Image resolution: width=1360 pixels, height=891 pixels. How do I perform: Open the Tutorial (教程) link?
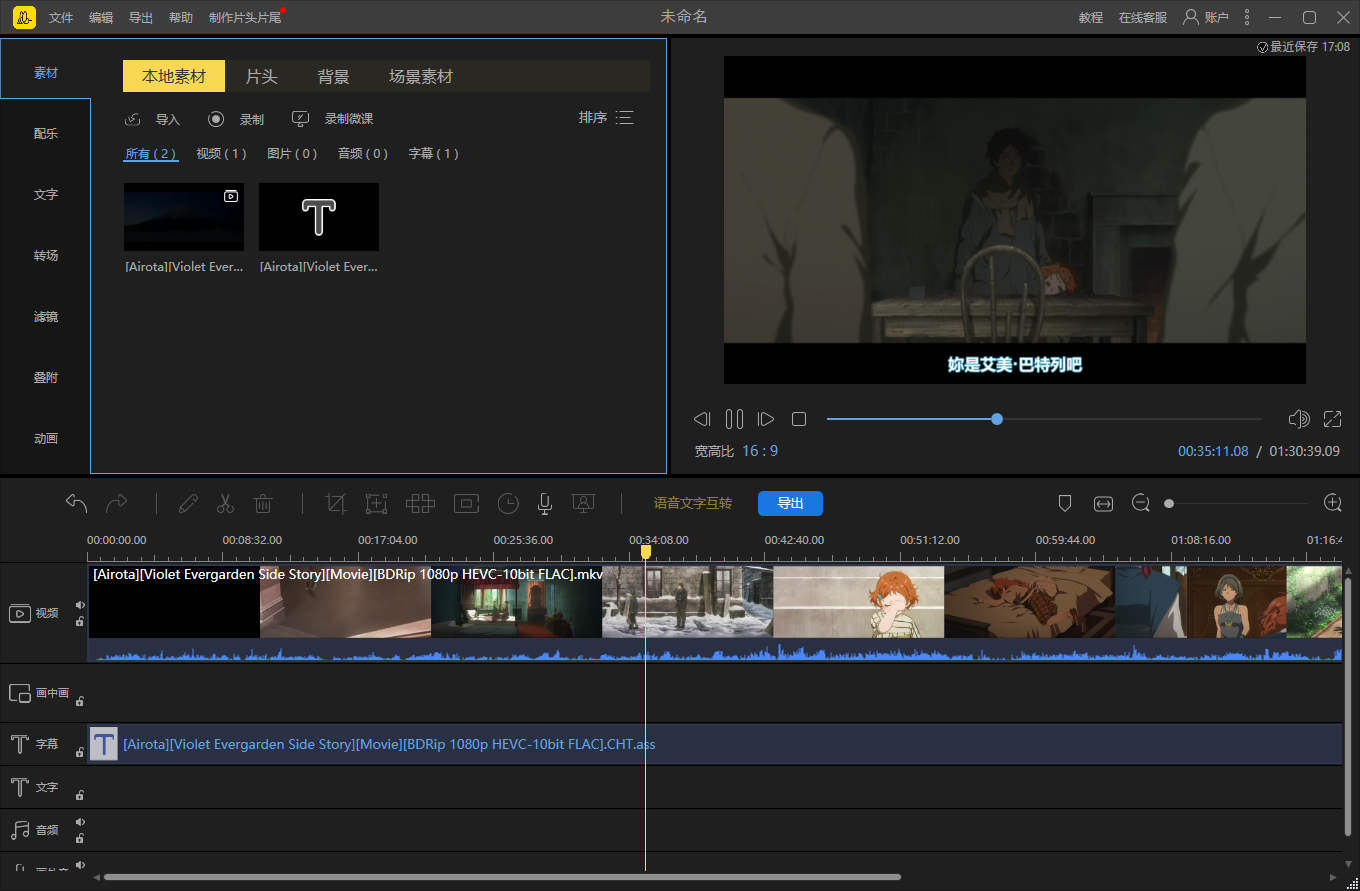(1091, 18)
